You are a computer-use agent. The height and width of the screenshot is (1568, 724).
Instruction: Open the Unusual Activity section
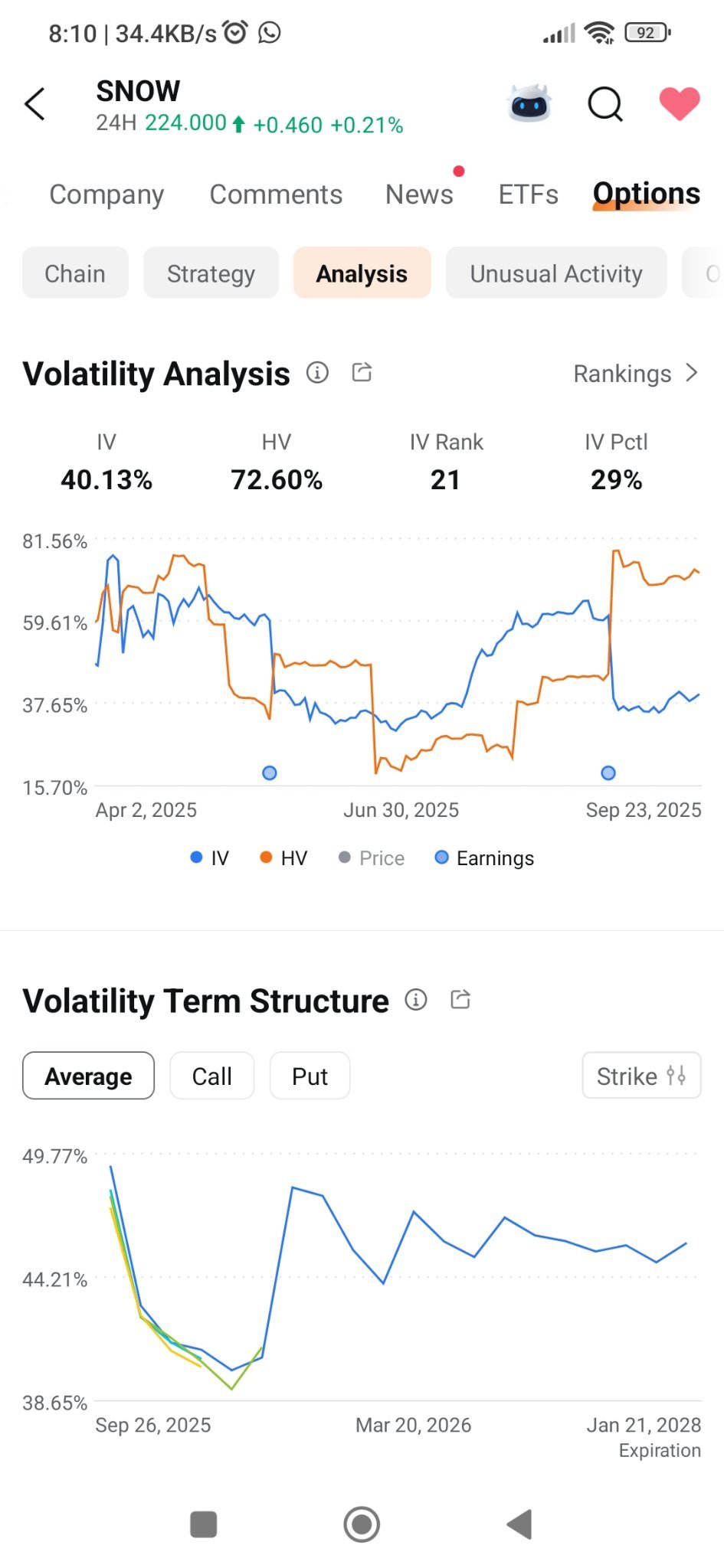pos(556,273)
